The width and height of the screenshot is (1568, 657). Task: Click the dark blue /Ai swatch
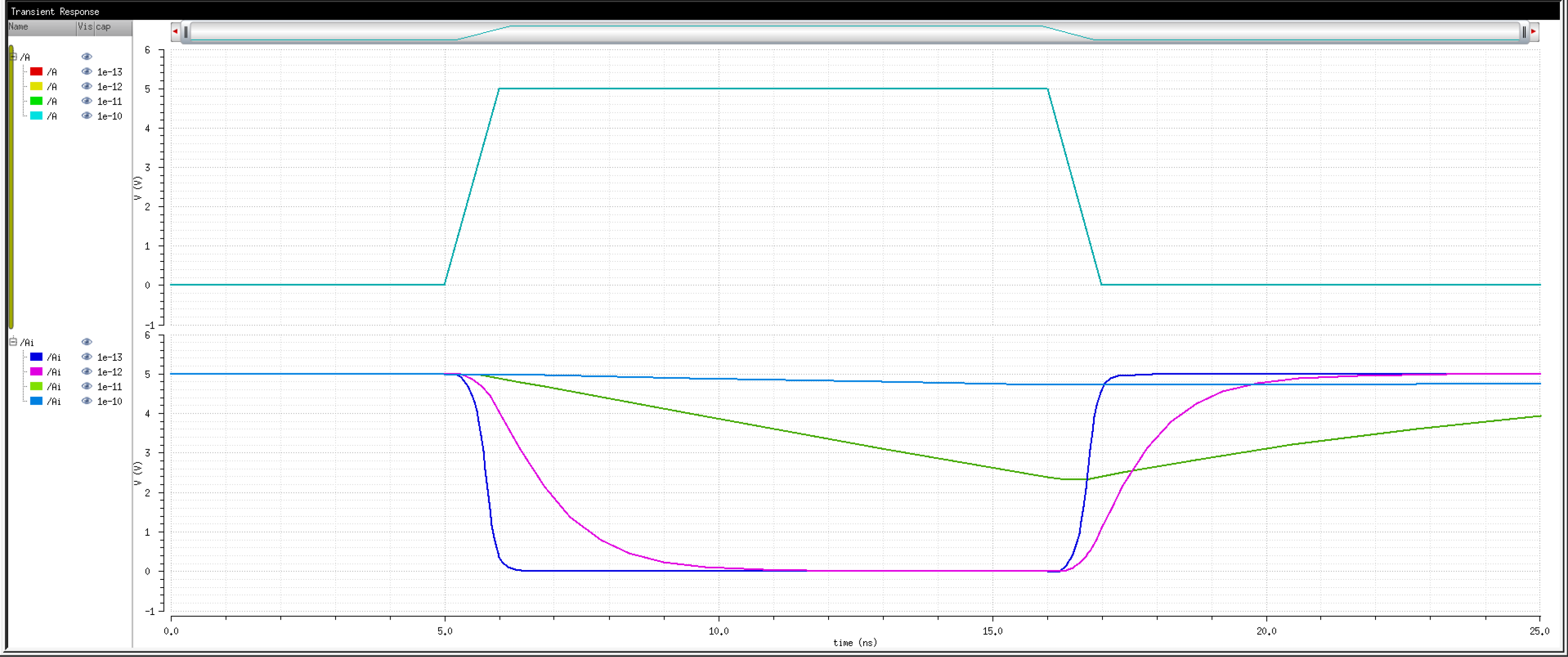click(x=36, y=357)
